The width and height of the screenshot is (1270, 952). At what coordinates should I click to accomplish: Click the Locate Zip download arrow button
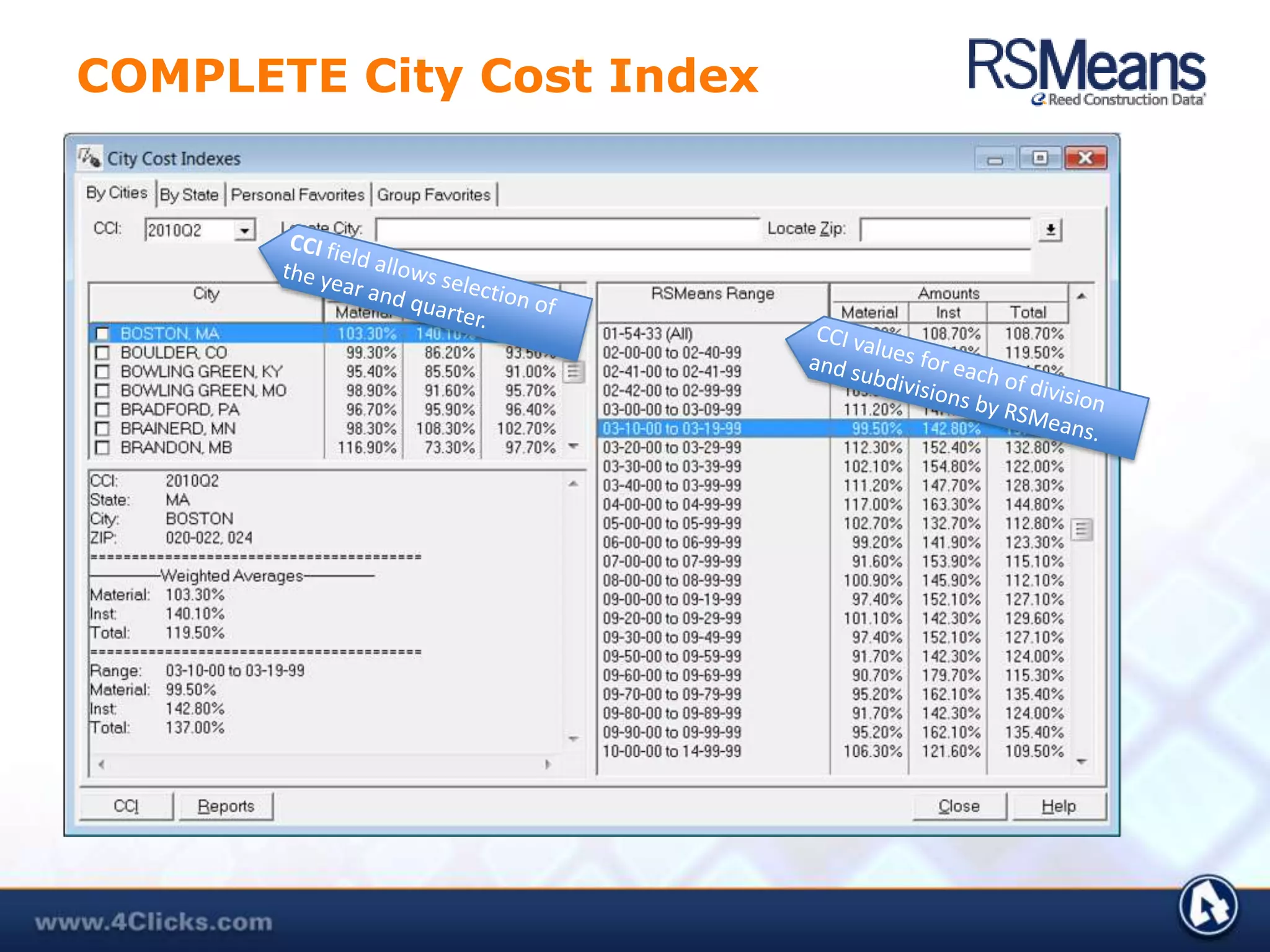coord(1050,230)
